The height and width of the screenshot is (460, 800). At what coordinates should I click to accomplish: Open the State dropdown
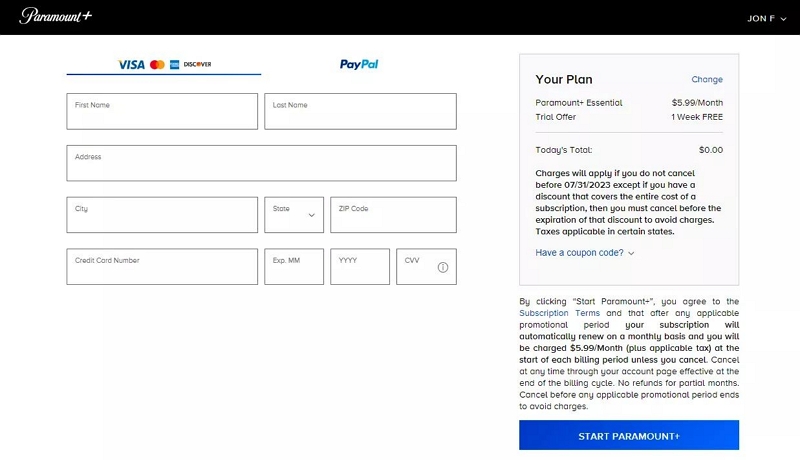coord(294,215)
